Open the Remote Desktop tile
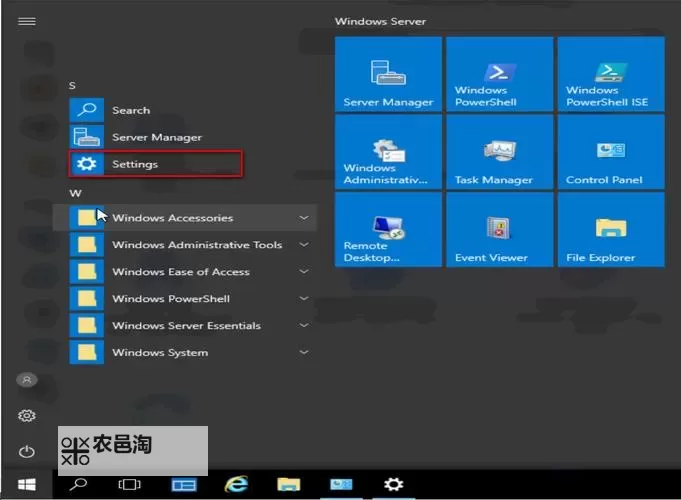 coord(388,229)
